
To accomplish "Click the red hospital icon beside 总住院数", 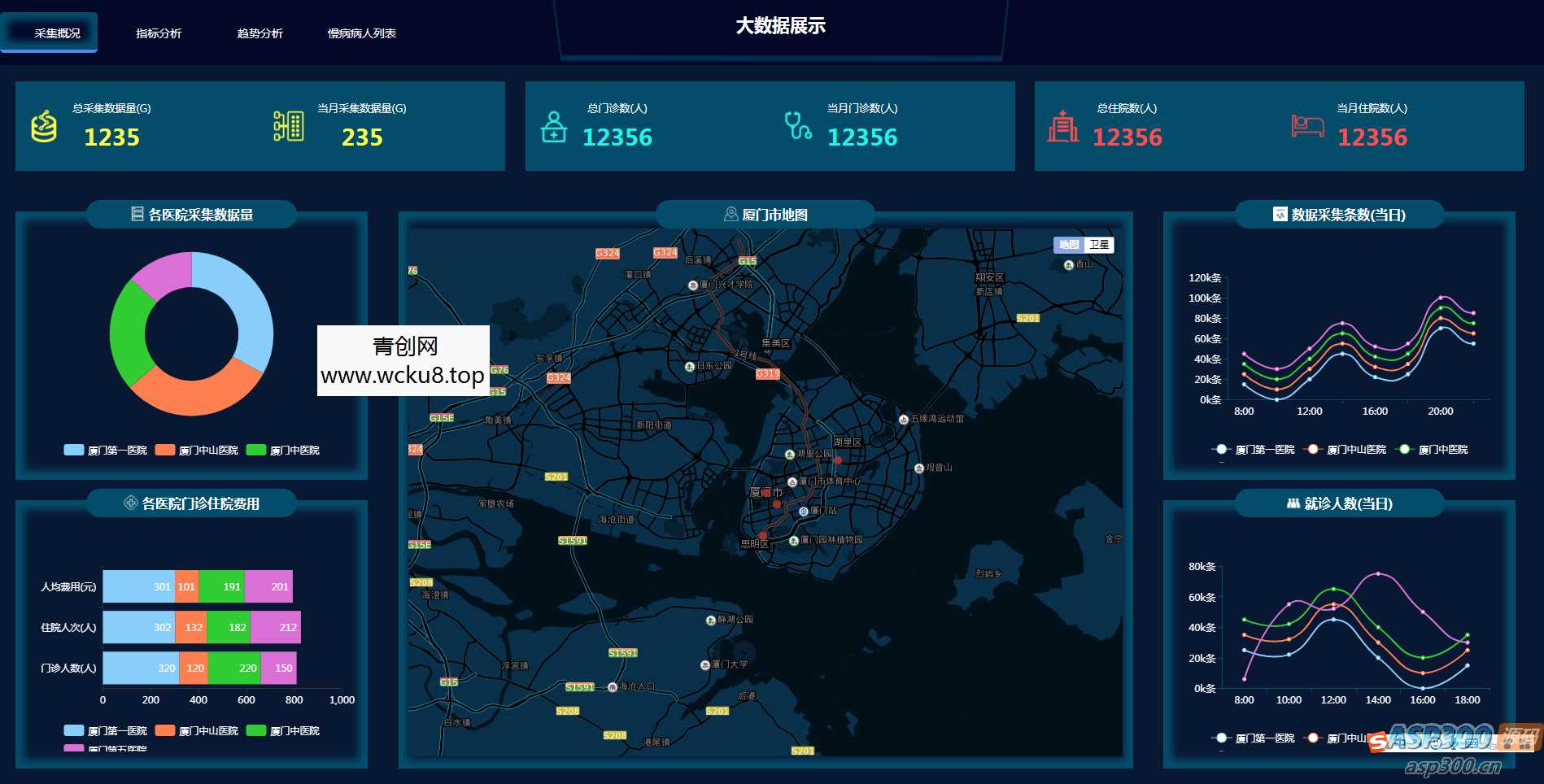I will click(x=1062, y=126).
